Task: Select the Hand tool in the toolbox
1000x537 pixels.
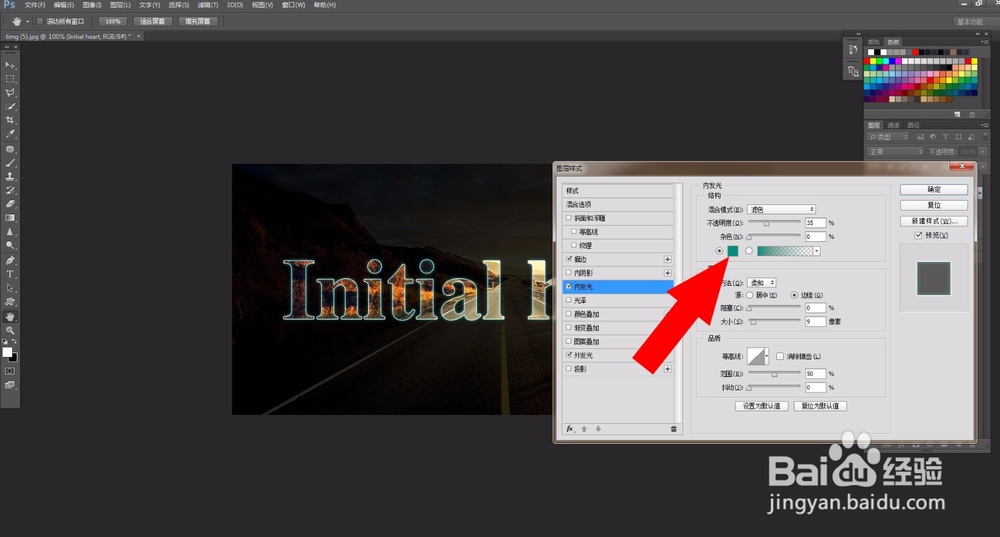Action: tap(10, 317)
